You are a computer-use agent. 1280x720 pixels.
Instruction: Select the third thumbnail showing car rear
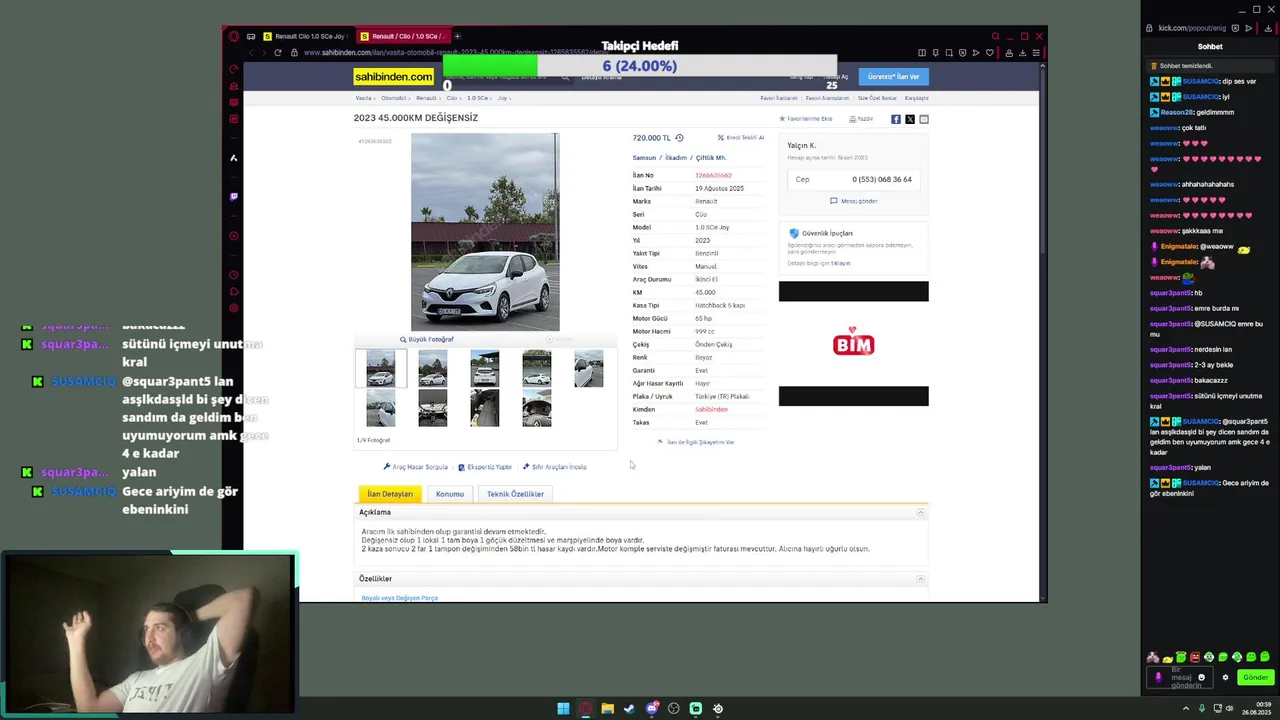coord(485,369)
